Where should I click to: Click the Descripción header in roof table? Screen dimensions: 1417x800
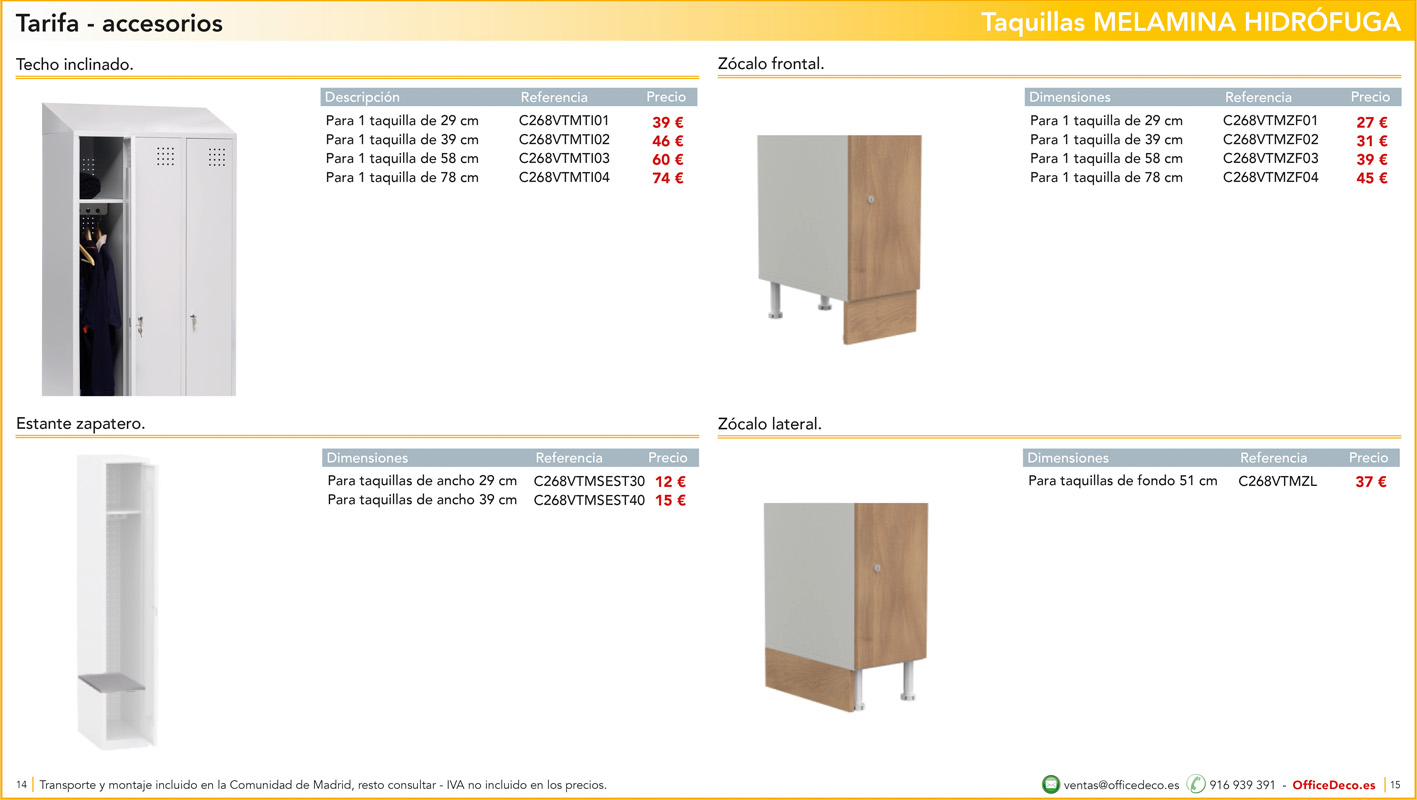pyautogui.click(x=362, y=97)
